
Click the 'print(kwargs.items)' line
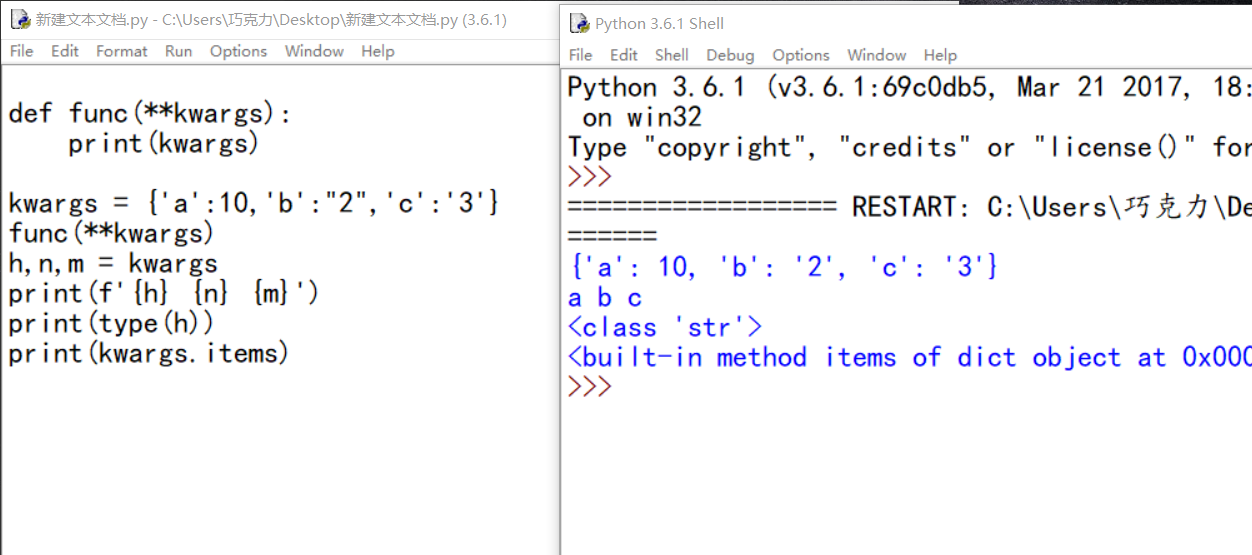[148, 353]
